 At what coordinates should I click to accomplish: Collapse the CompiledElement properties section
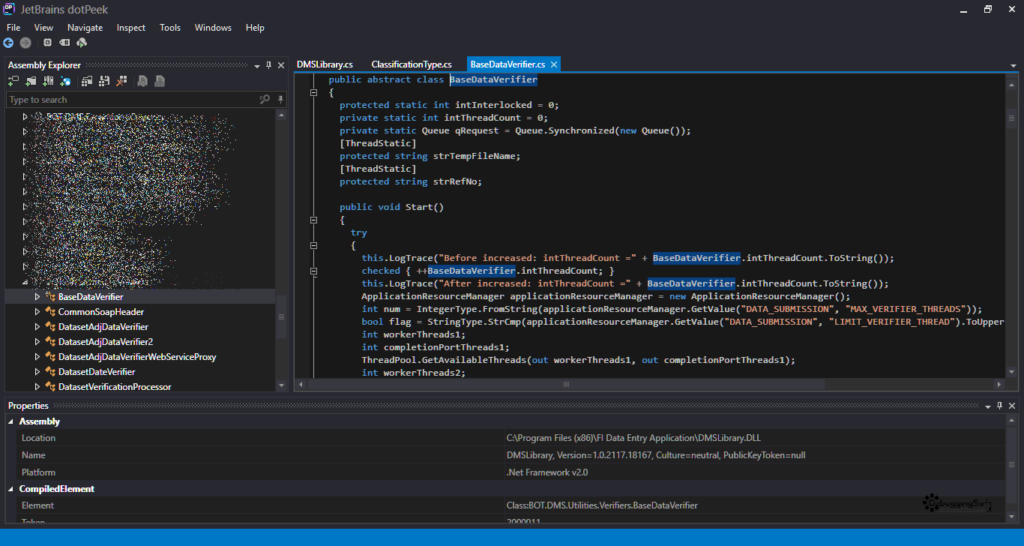pyautogui.click(x=10, y=489)
